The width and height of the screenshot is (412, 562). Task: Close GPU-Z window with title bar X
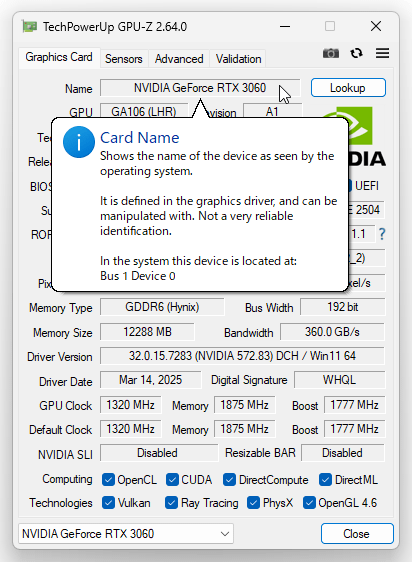[x=376, y=26]
